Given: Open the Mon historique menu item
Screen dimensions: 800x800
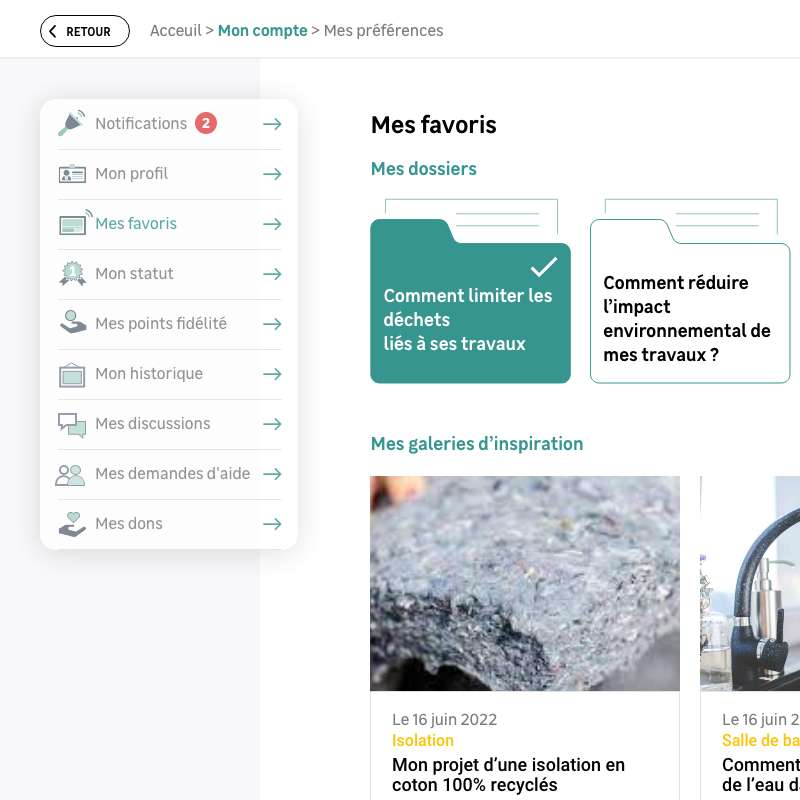Looking at the screenshot, I should [x=148, y=374].
